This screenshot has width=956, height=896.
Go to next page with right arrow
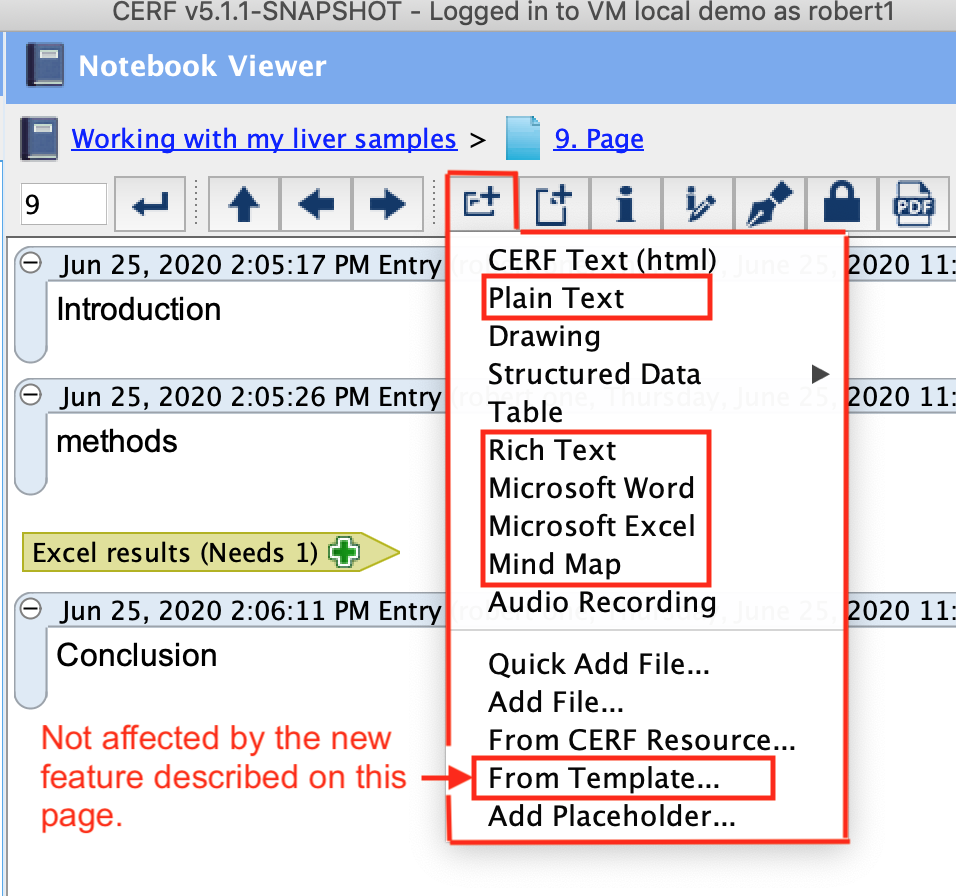[387, 205]
